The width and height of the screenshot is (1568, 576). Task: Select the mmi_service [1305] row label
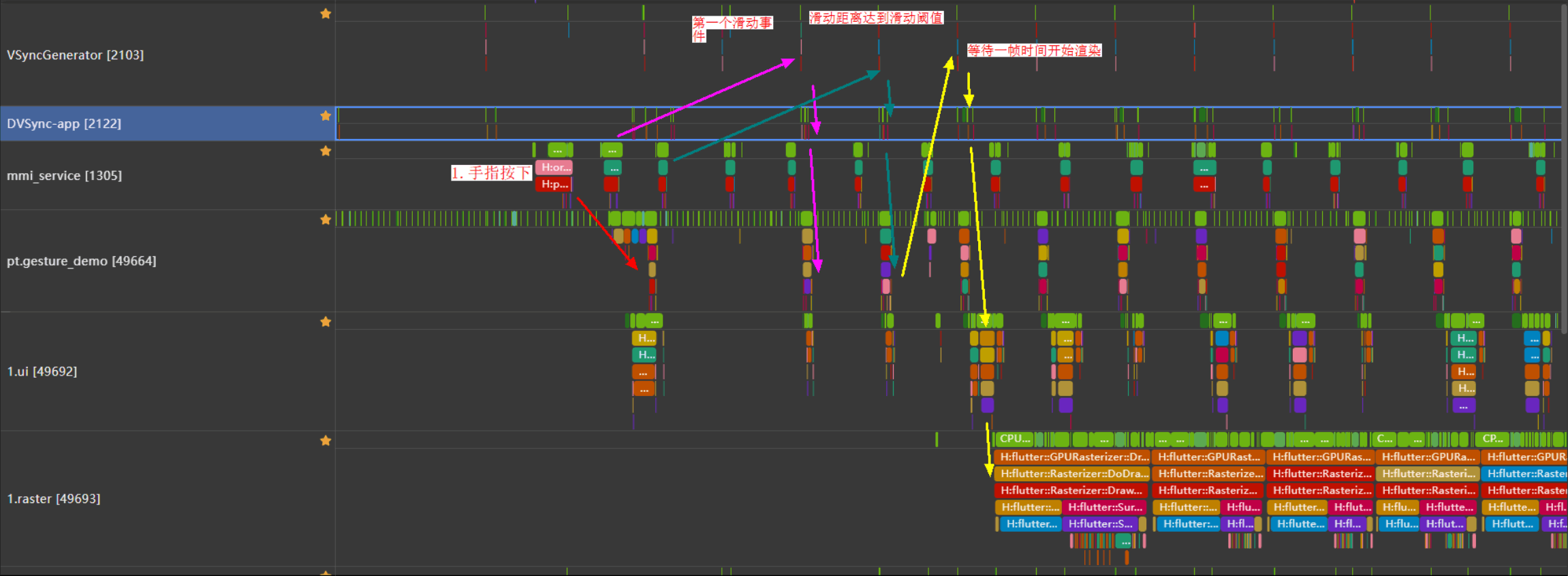[64, 176]
